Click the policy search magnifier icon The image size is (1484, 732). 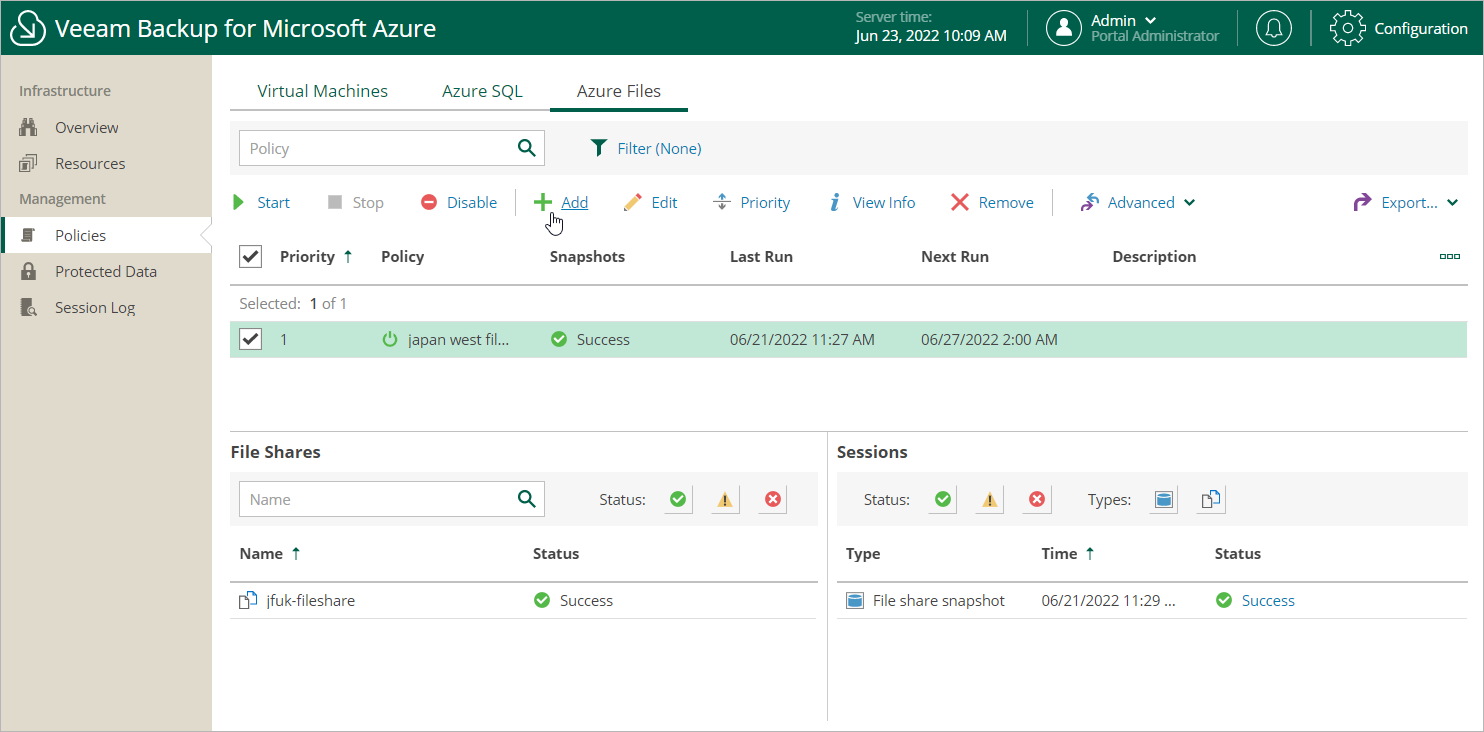[527, 148]
